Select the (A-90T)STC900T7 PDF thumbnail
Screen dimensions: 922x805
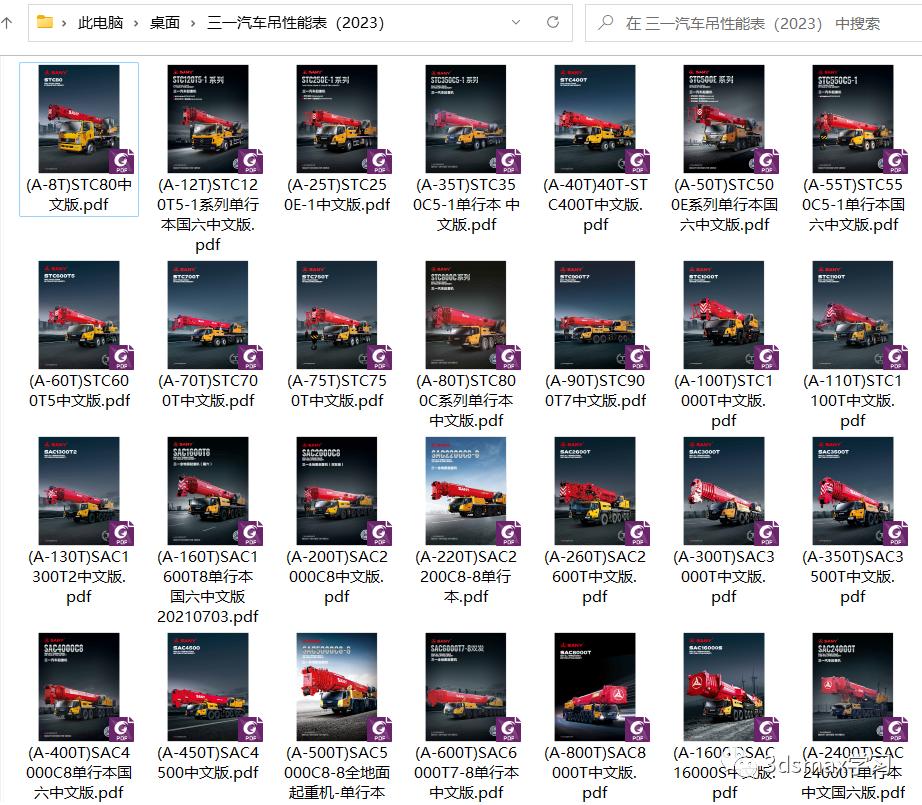[x=595, y=315]
